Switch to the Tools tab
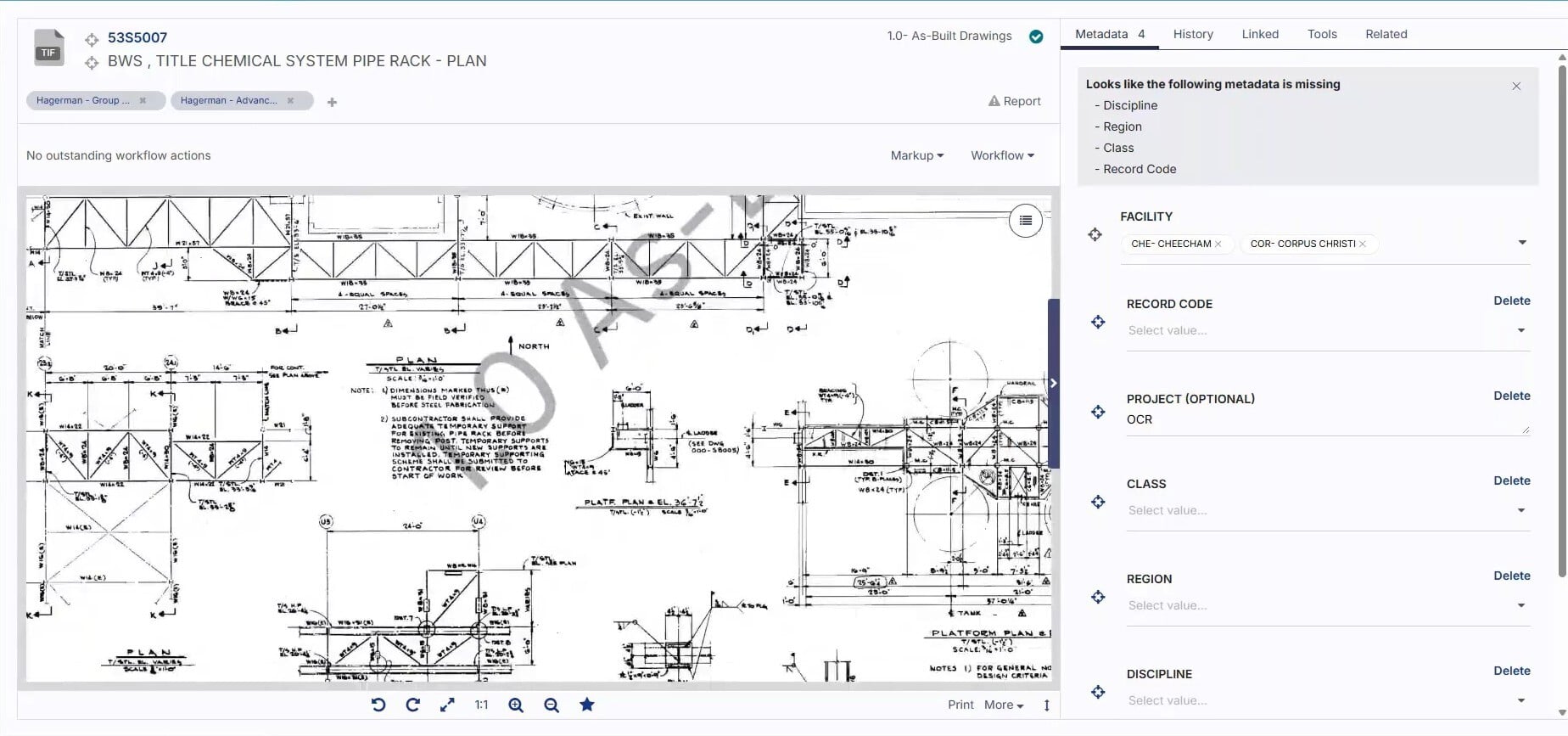The image size is (1568, 736). click(x=1322, y=34)
